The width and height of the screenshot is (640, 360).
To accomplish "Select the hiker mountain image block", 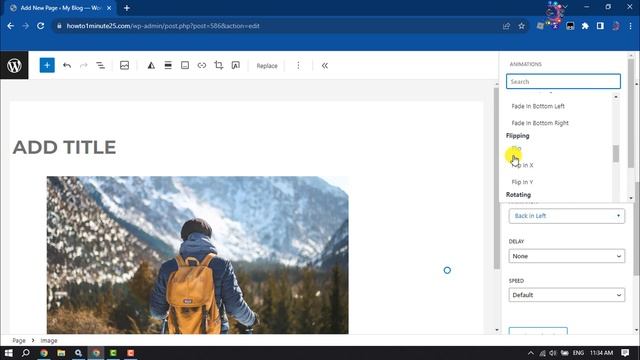I will coord(198,255).
